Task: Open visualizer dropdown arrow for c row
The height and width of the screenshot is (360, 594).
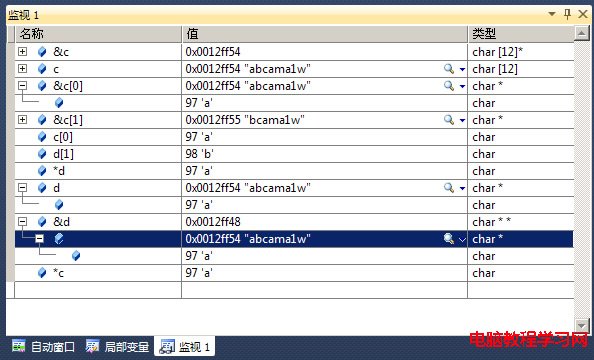Action: tap(462, 70)
